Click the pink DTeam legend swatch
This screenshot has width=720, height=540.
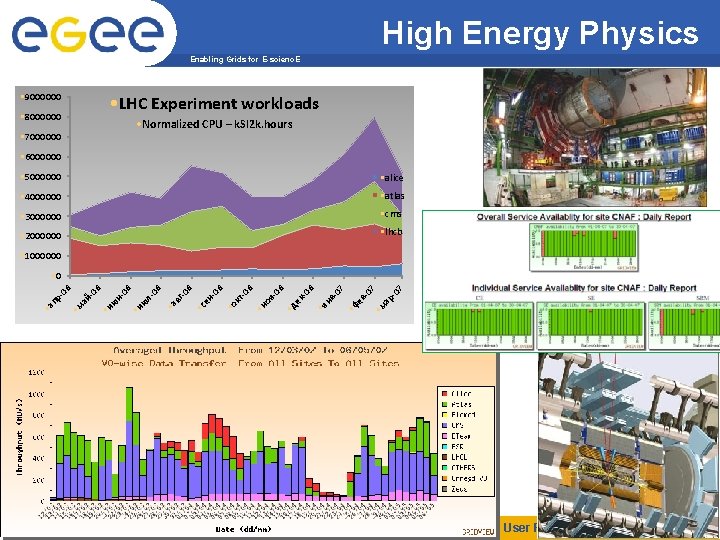(444, 436)
